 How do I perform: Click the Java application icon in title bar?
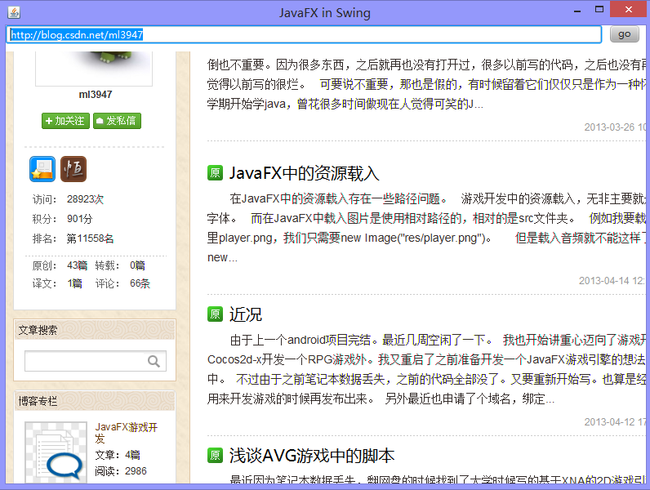(14, 12)
